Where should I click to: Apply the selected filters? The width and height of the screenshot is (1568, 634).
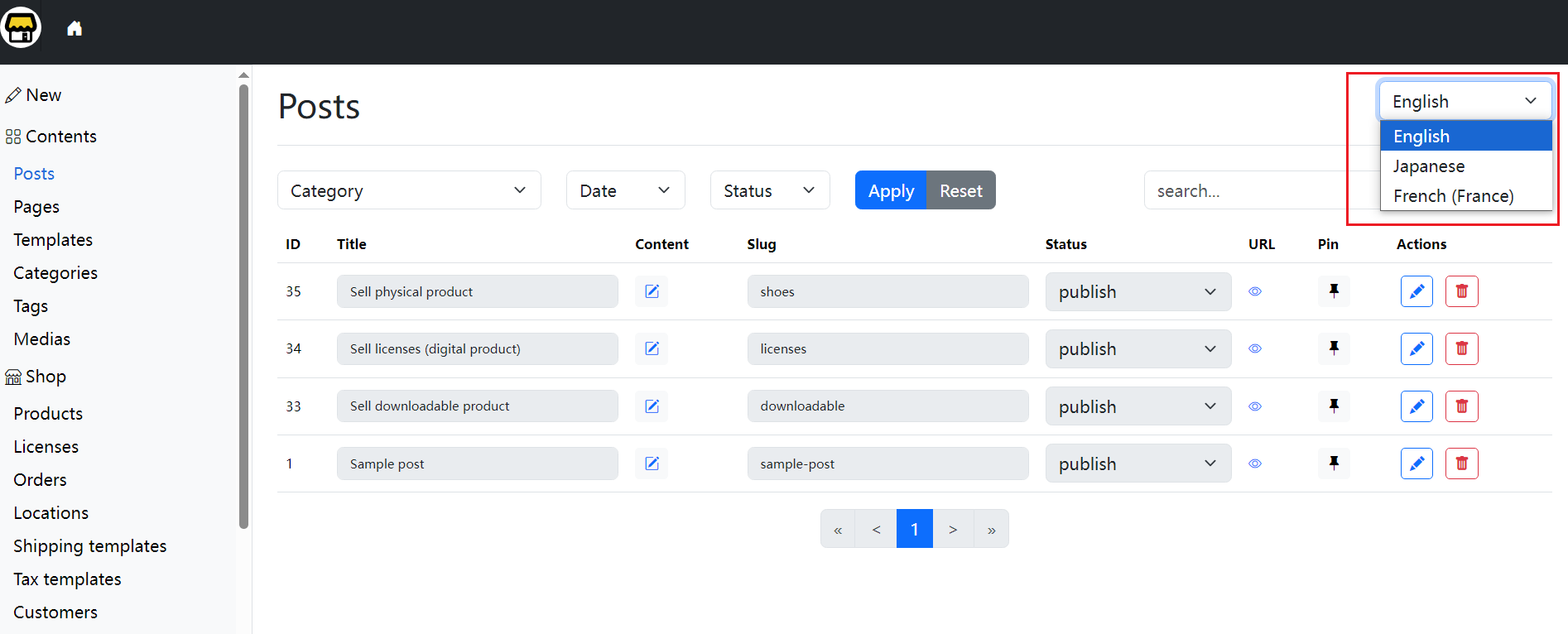click(x=891, y=190)
